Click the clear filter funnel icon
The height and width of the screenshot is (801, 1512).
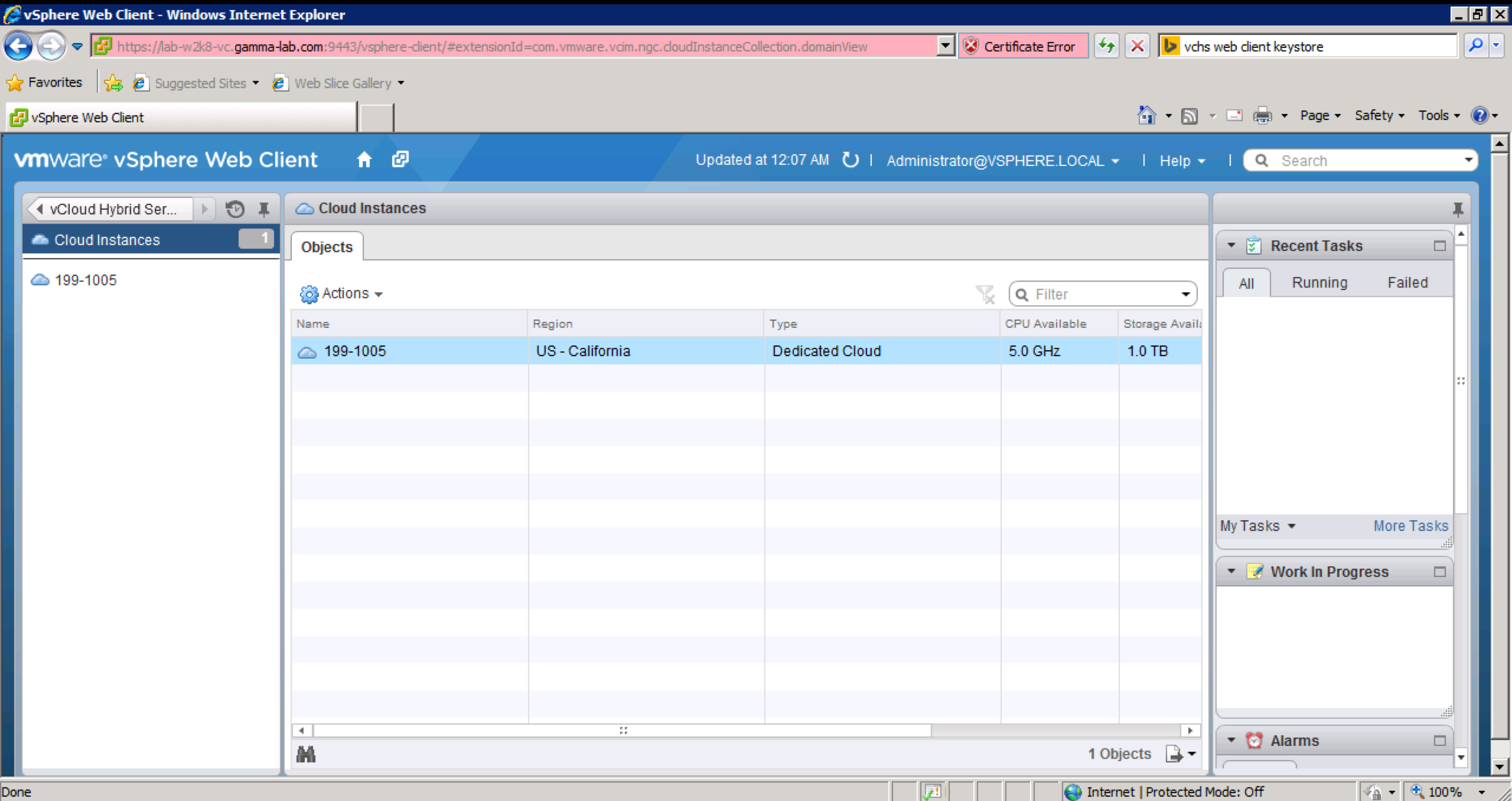coord(985,294)
